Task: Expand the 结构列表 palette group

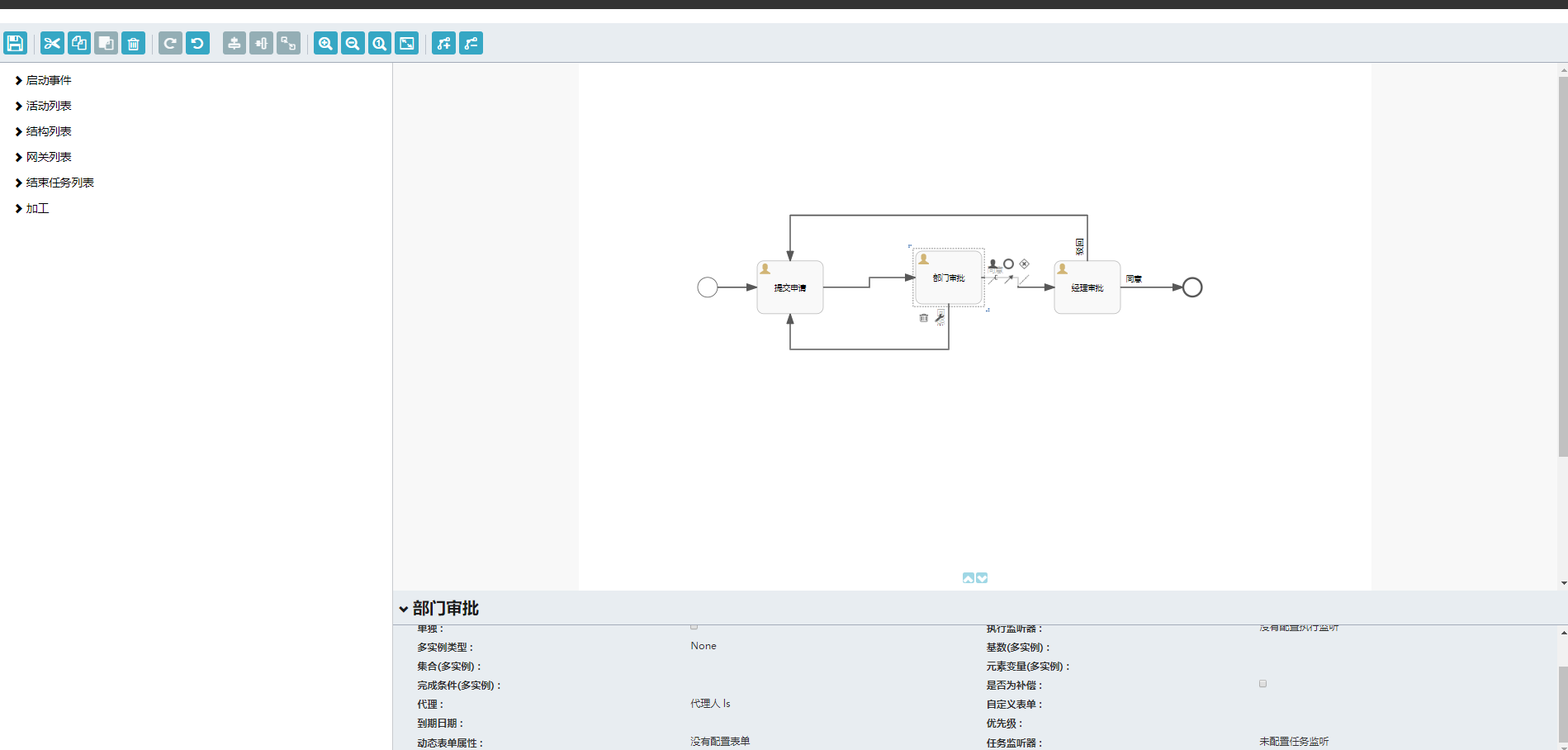Action: pos(43,131)
